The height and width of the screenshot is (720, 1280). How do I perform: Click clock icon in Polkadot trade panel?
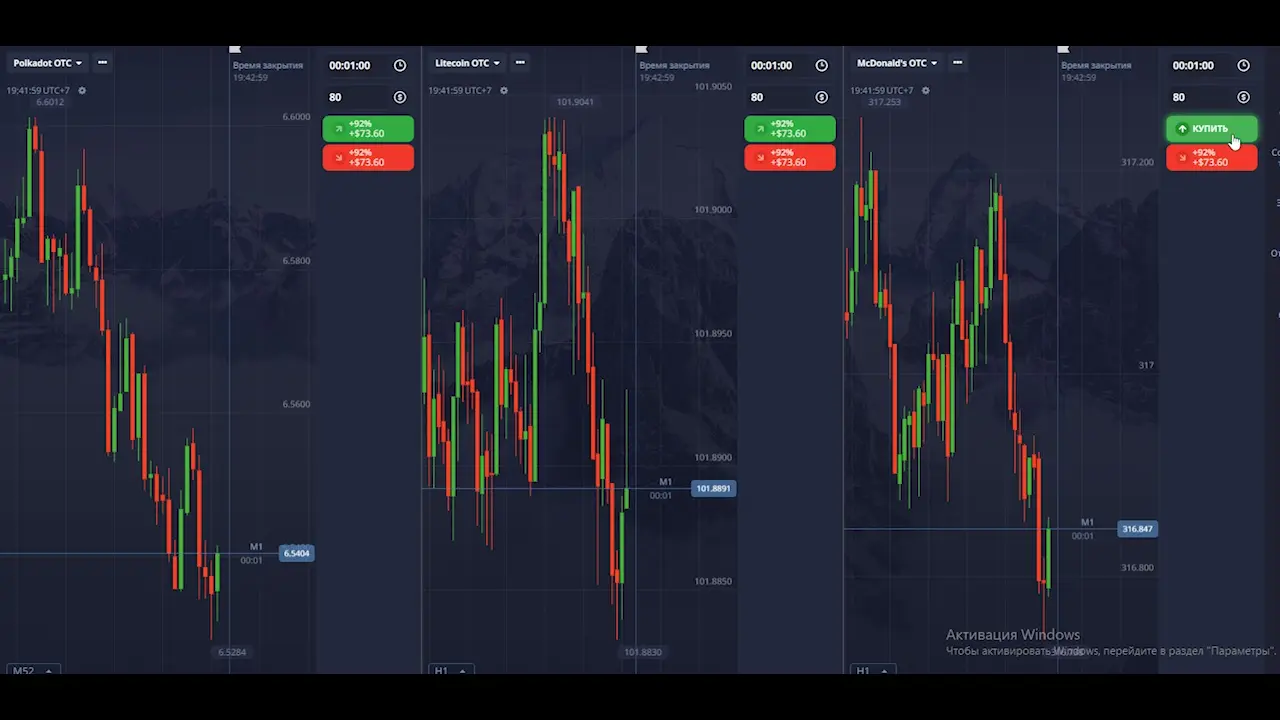[400, 65]
